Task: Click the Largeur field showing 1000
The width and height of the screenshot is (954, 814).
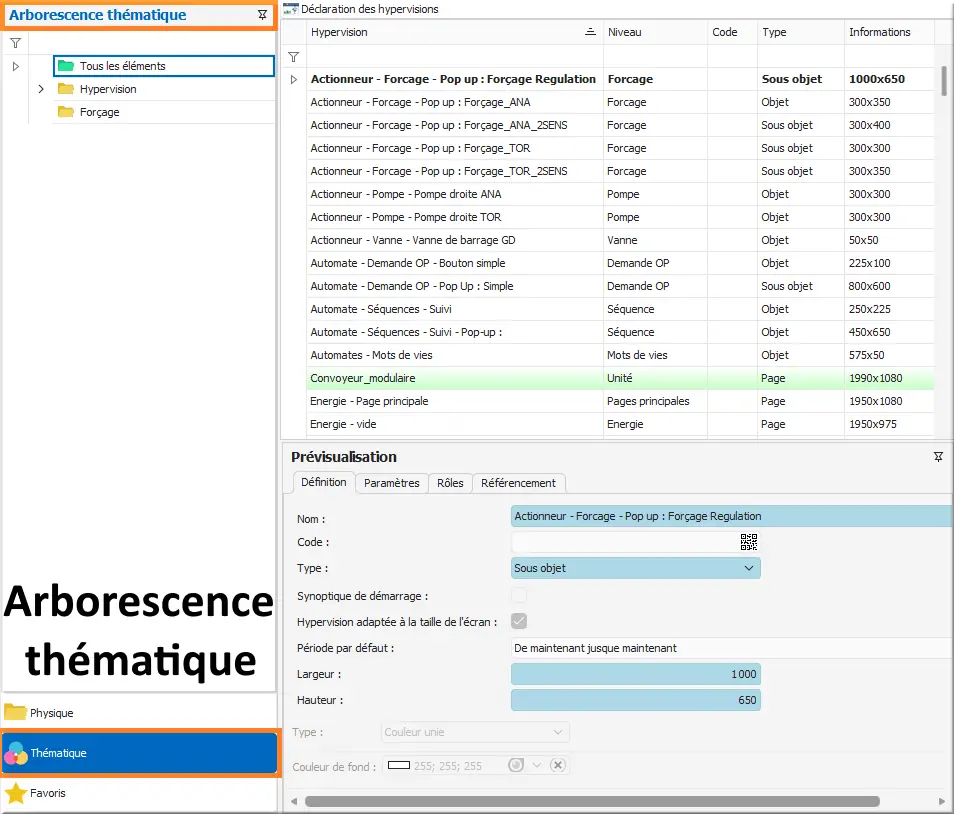Action: tap(636, 674)
